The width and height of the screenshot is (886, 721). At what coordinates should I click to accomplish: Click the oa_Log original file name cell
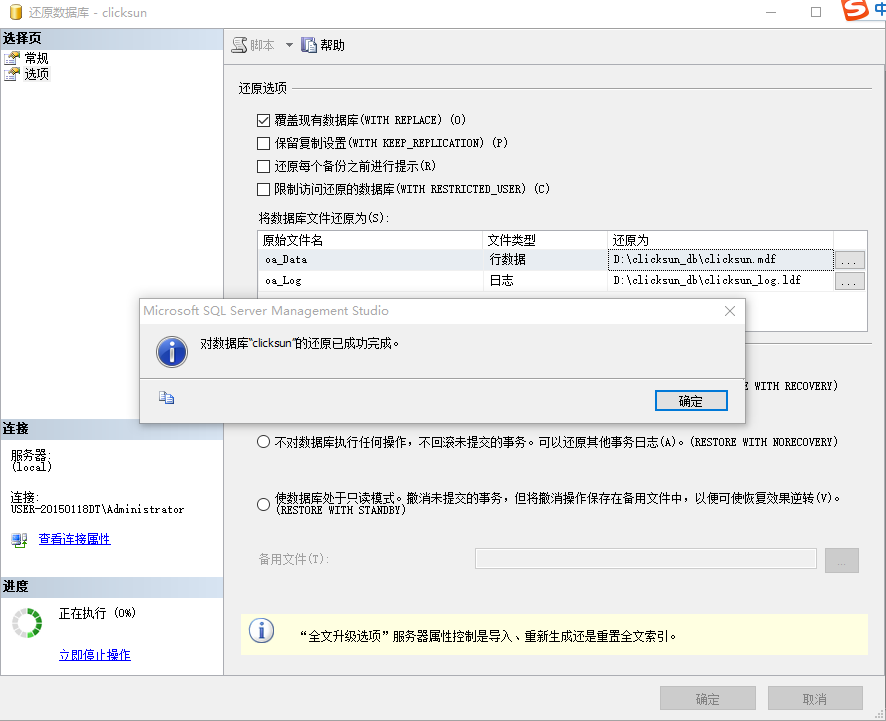(x=371, y=281)
